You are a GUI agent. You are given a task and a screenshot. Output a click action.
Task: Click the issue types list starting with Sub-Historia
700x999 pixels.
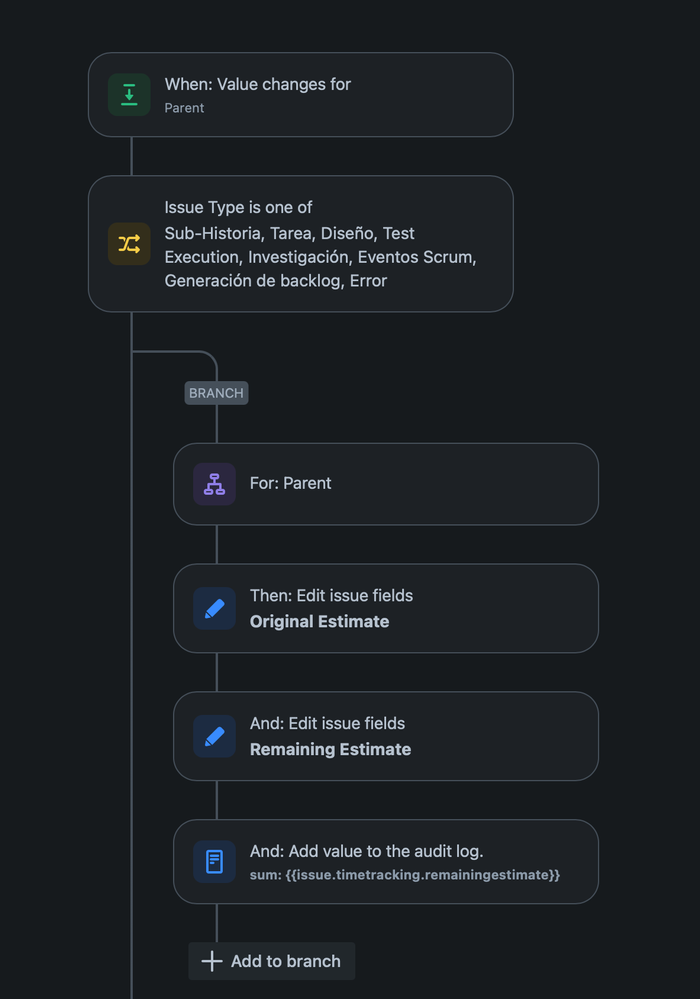point(320,257)
